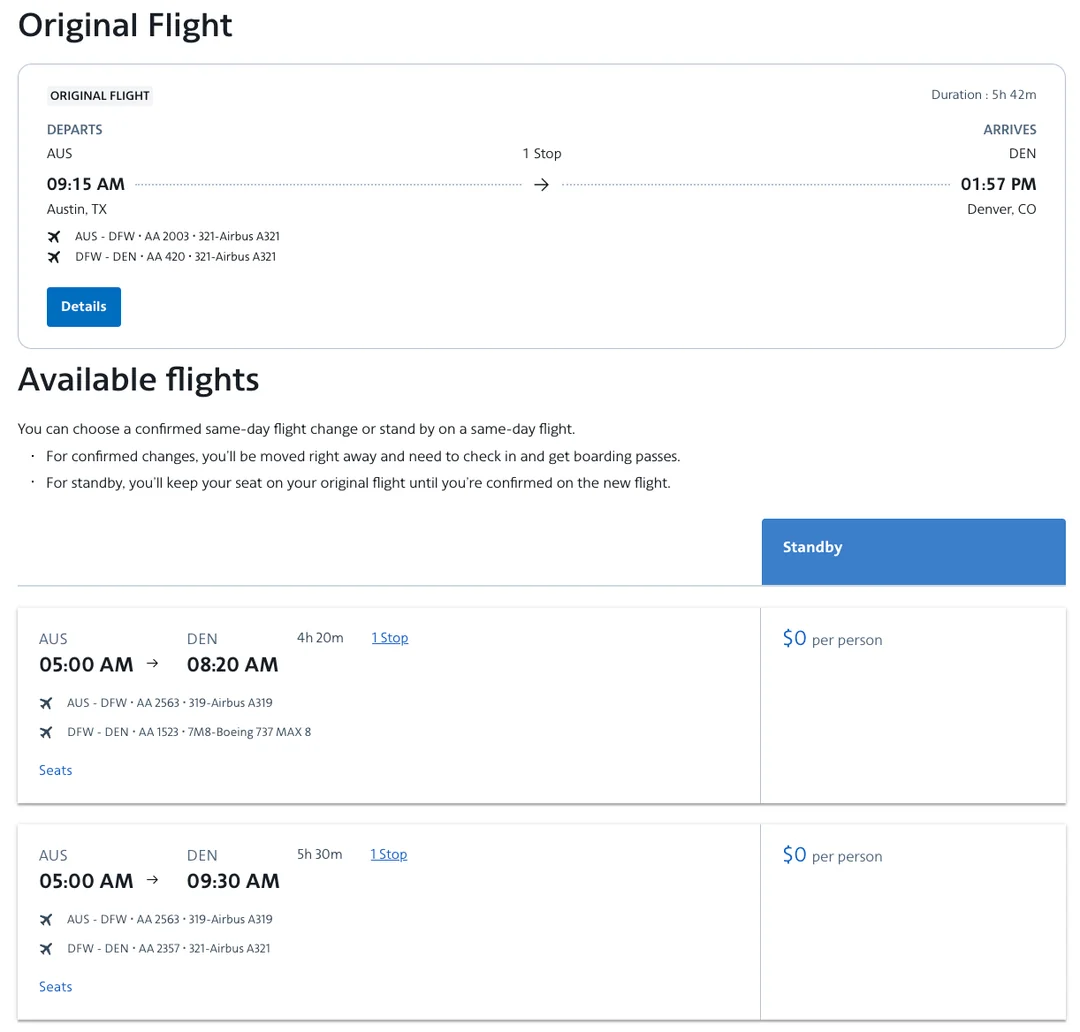Click plane icon beside AA 1523 Boeing 737
The height and width of the screenshot is (1032, 1080).
click(46, 732)
